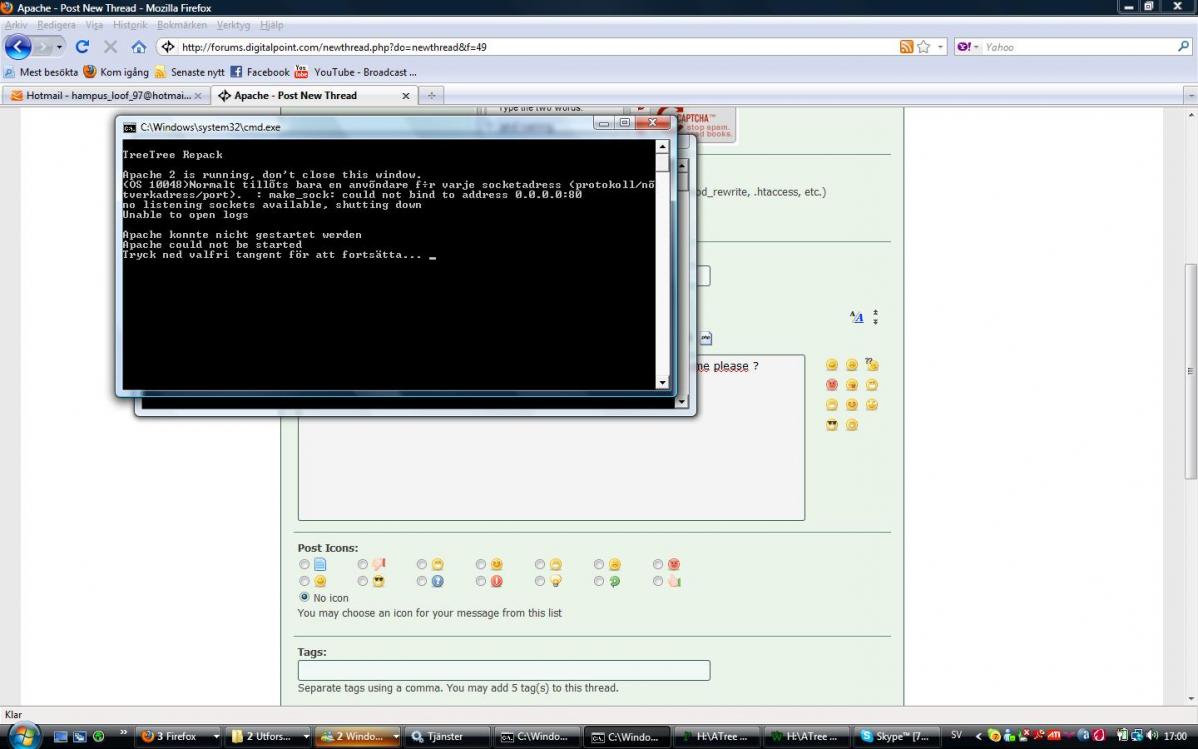Click the browser back arrow button
Screen dimensions: 1198x749
[x=18, y=47]
